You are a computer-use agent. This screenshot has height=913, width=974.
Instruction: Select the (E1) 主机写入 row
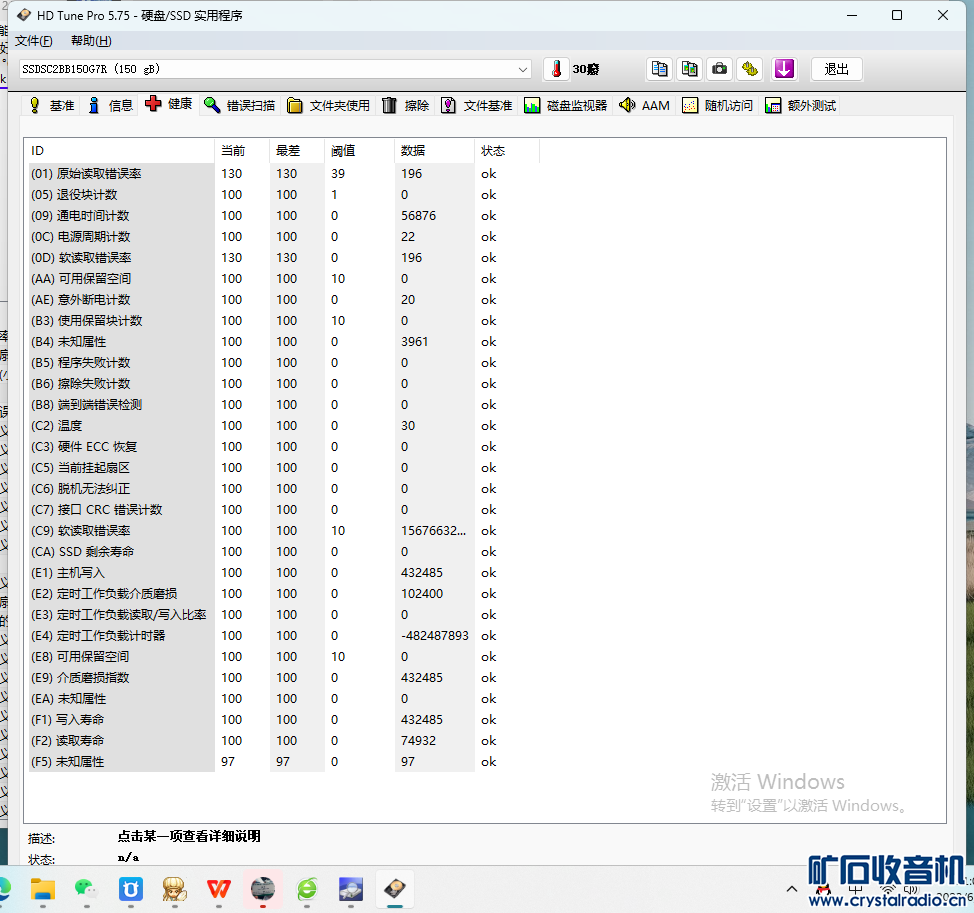point(284,573)
